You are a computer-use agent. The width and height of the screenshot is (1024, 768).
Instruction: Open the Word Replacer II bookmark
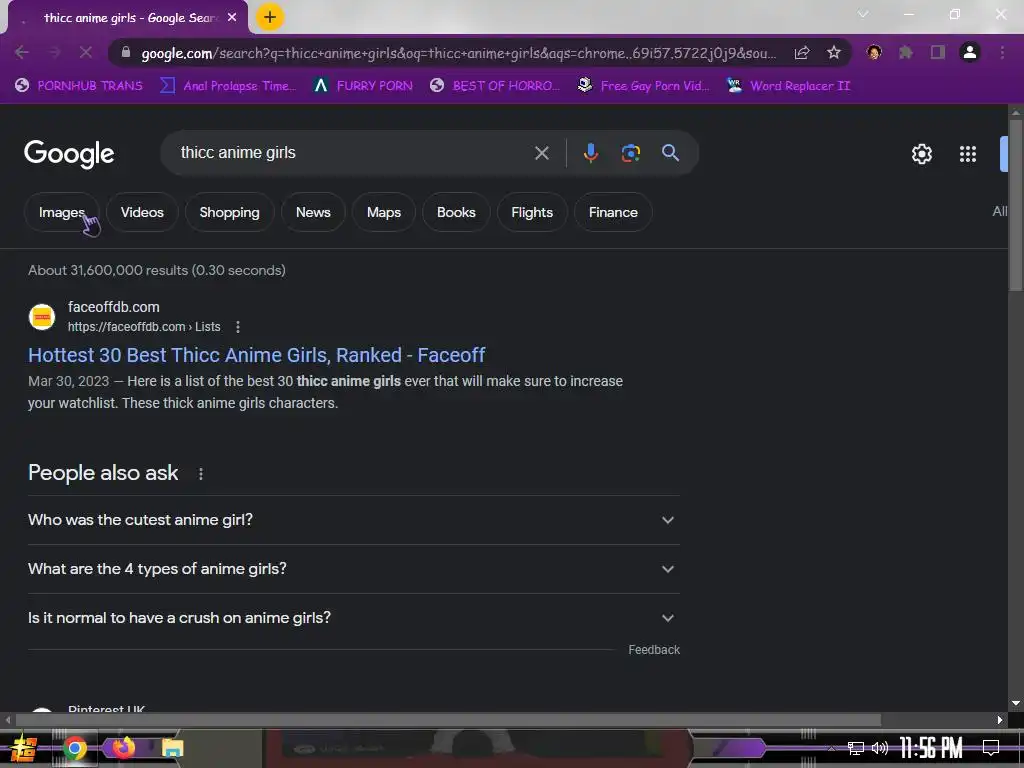pos(789,86)
